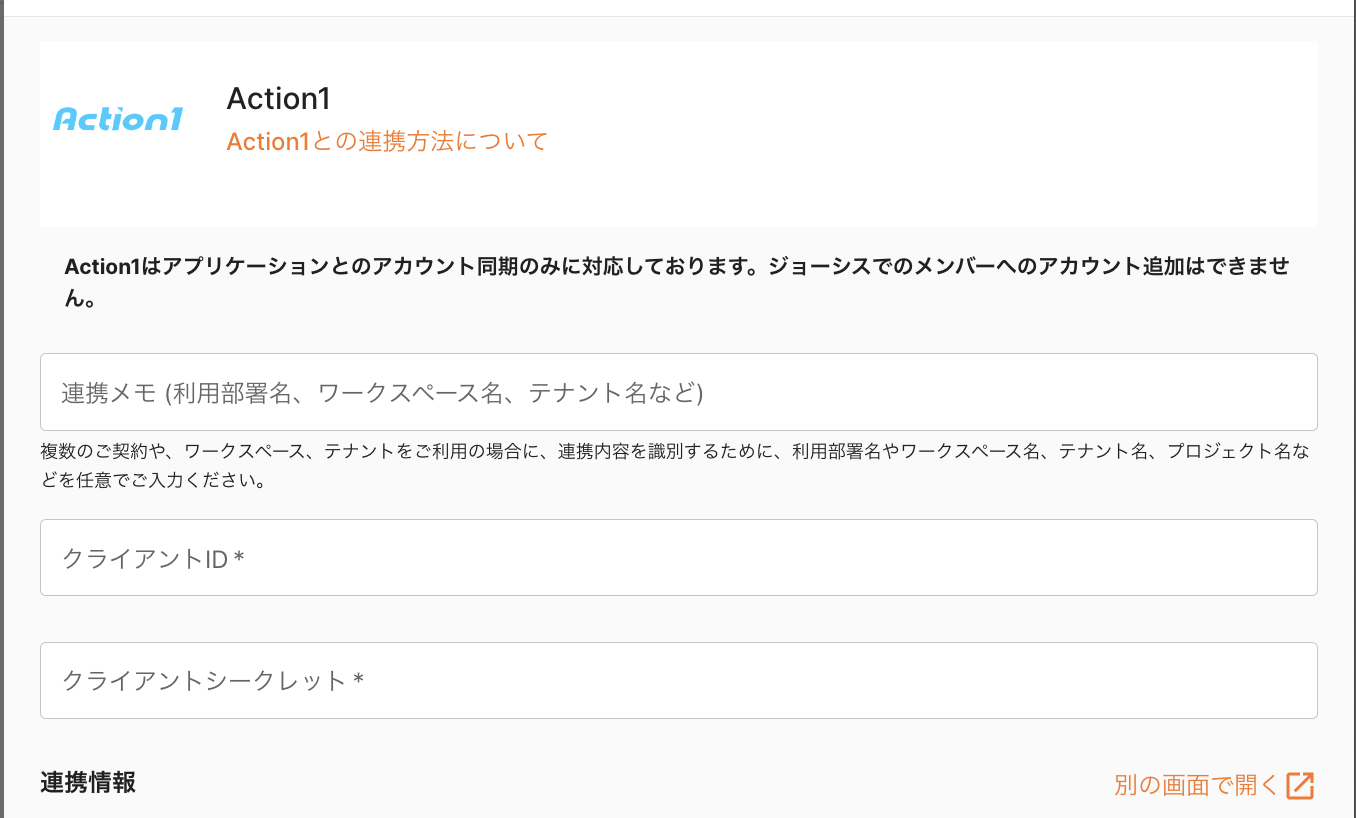This screenshot has height=818, width=1356.
Task: Click the final ん。 of the bold notice
Action: (x=80, y=299)
